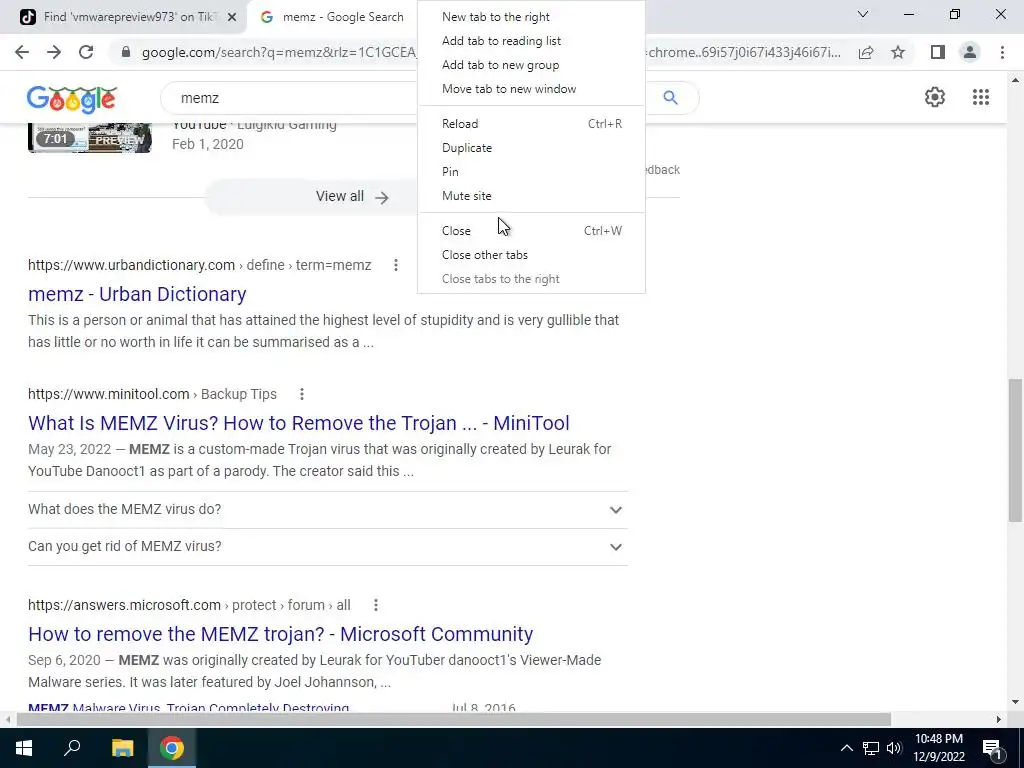Open How to remove the MEMZ trojan link

pyautogui.click(x=281, y=634)
